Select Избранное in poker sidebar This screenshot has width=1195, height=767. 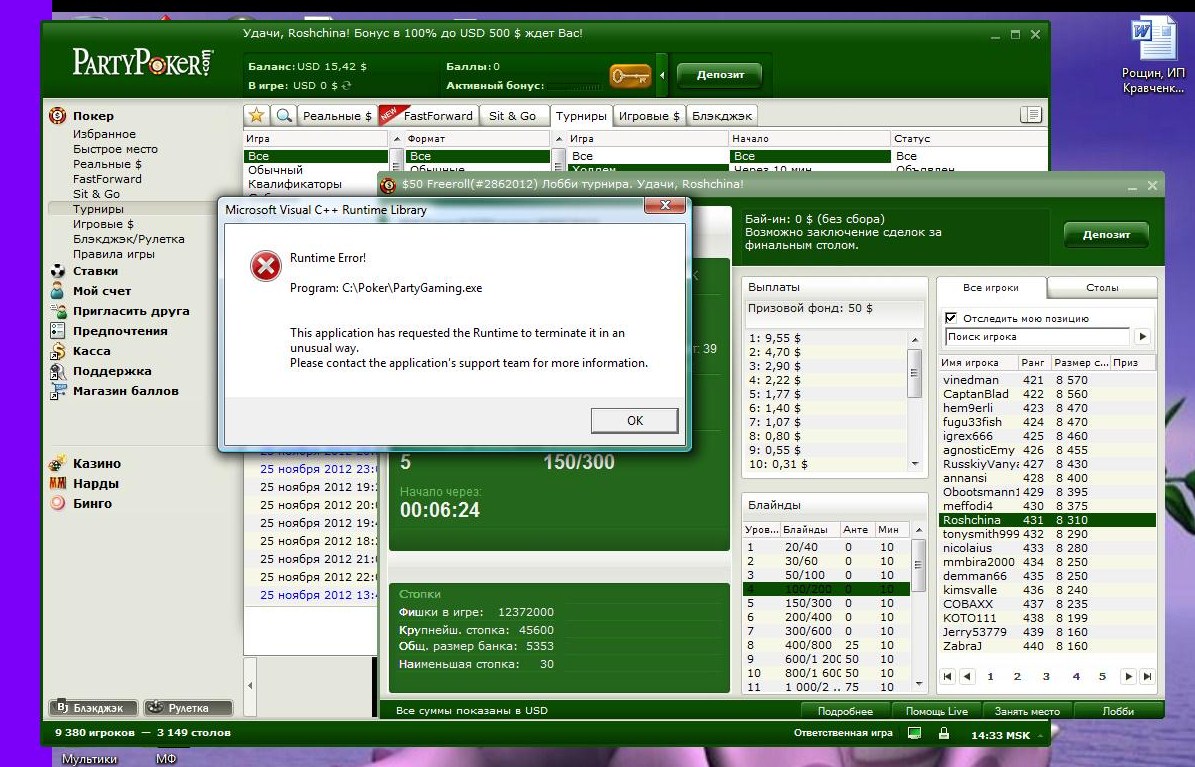pos(104,134)
